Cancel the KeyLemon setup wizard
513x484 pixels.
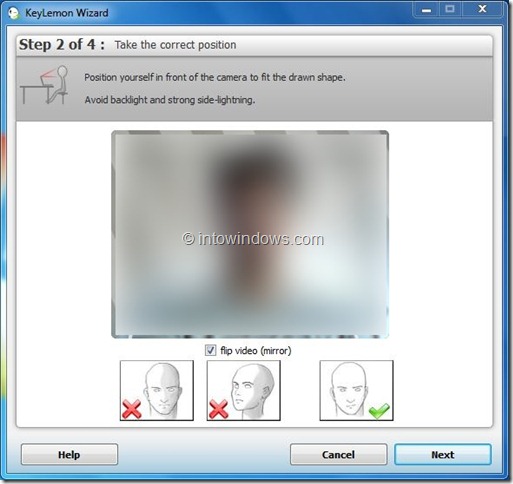point(338,454)
